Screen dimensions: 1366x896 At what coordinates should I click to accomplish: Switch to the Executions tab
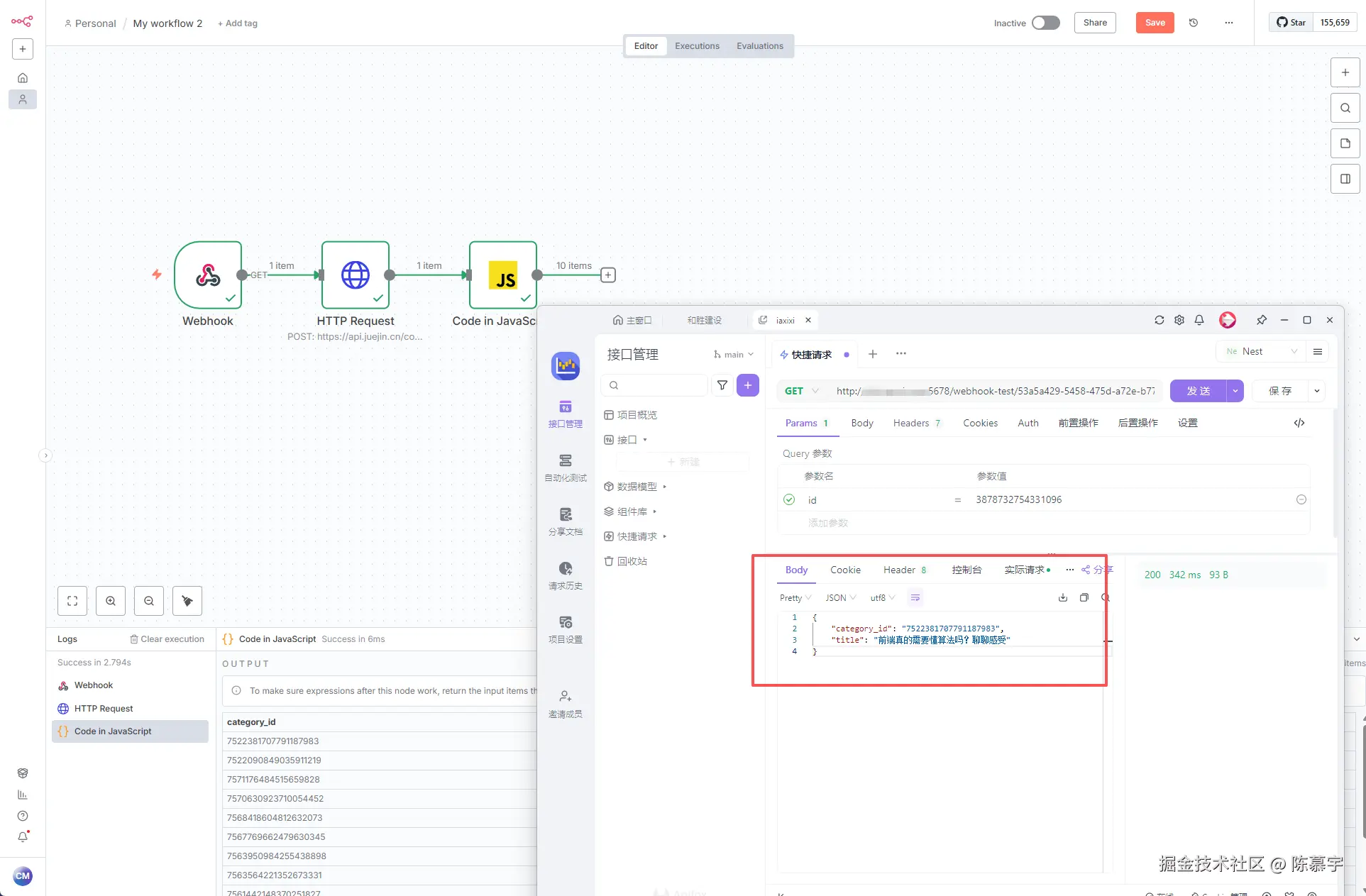pos(697,46)
